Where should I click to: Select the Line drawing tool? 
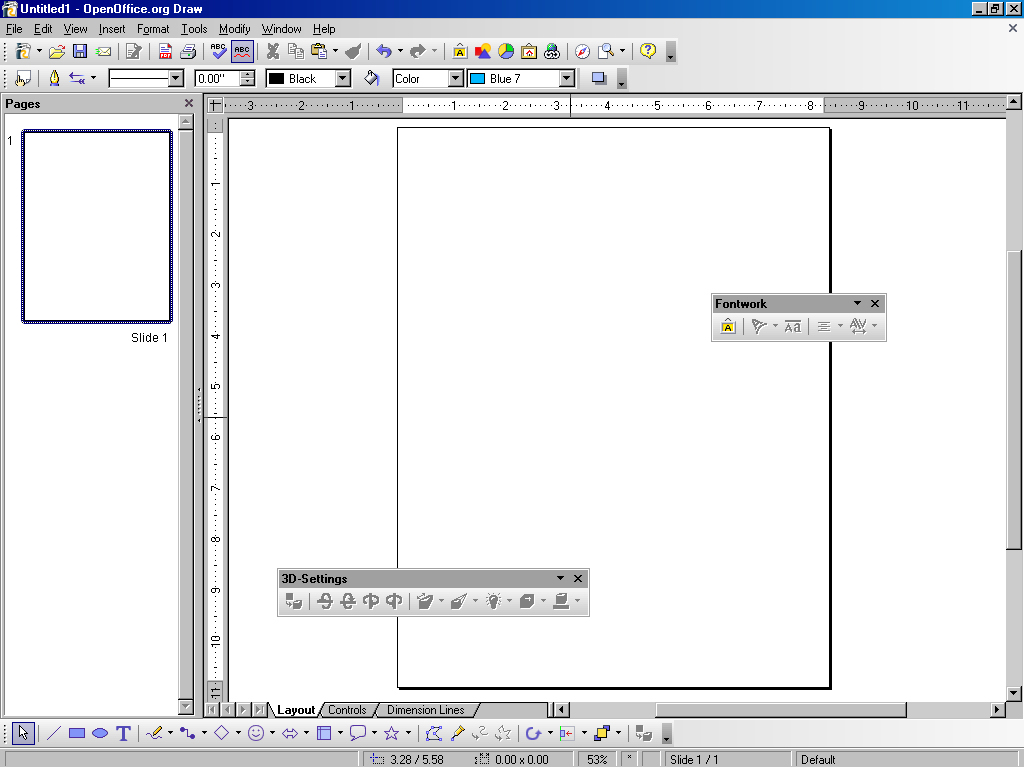pyautogui.click(x=54, y=733)
